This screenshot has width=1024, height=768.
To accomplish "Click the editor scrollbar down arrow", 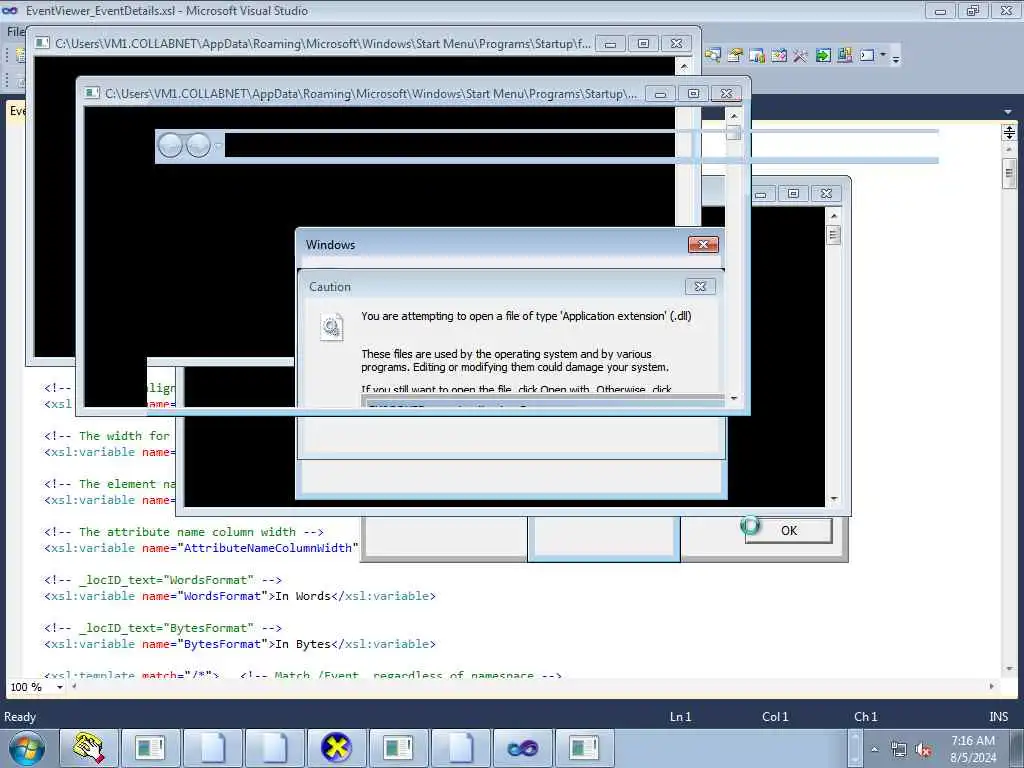I will pos(1009,669).
